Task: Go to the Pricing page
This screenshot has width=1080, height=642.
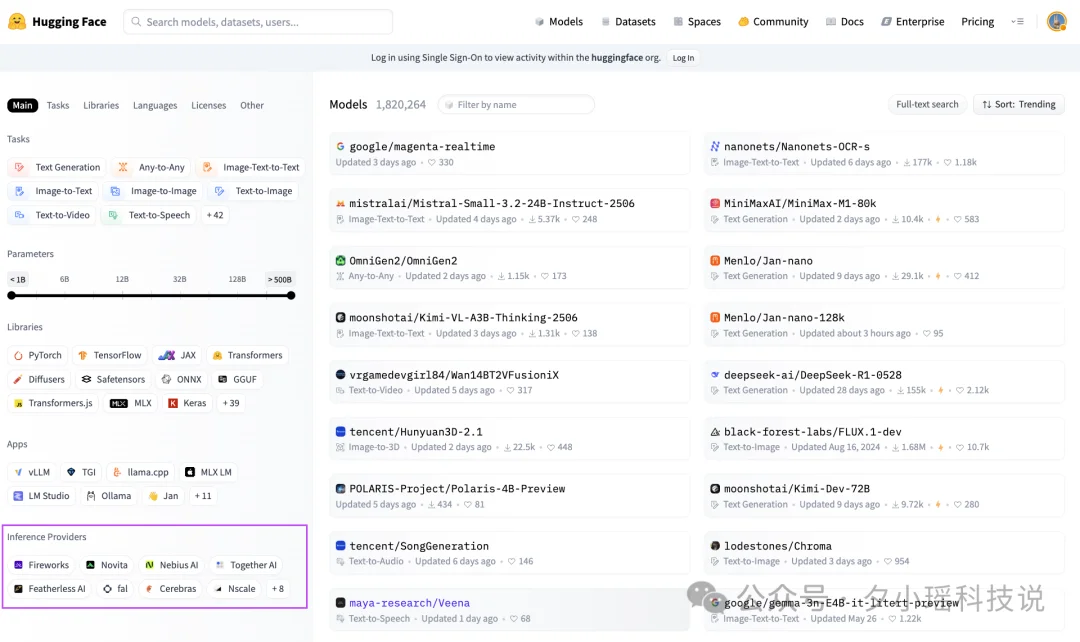Action: click(x=977, y=21)
